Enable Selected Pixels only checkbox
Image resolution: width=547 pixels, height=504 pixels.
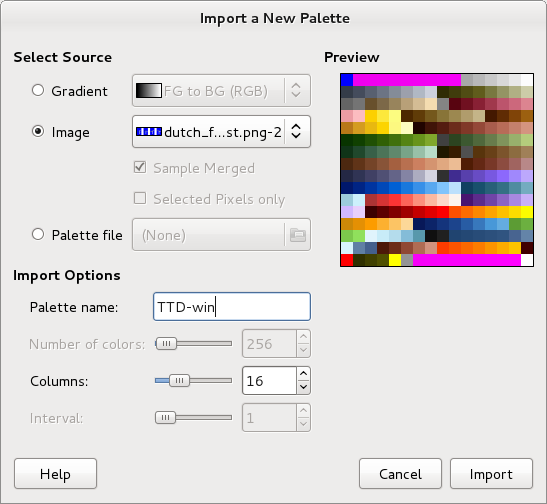coord(140,198)
